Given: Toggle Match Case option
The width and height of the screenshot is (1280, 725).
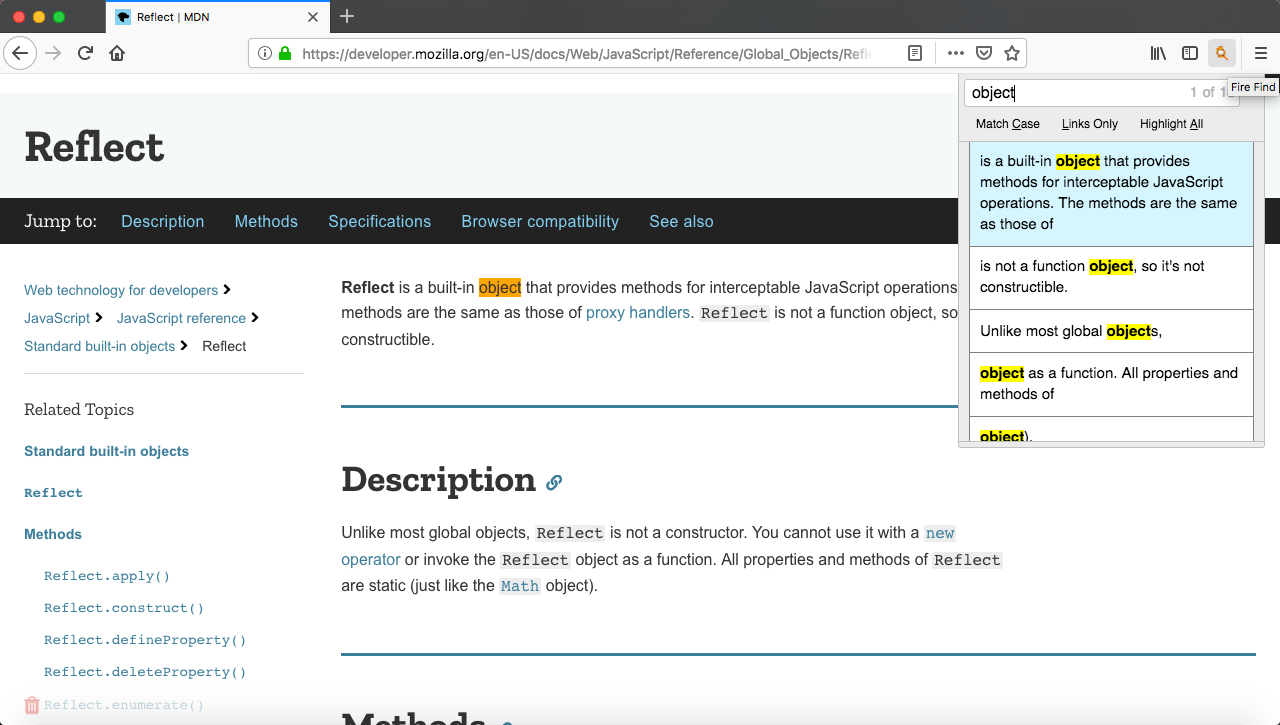Looking at the screenshot, I should tap(1008, 124).
